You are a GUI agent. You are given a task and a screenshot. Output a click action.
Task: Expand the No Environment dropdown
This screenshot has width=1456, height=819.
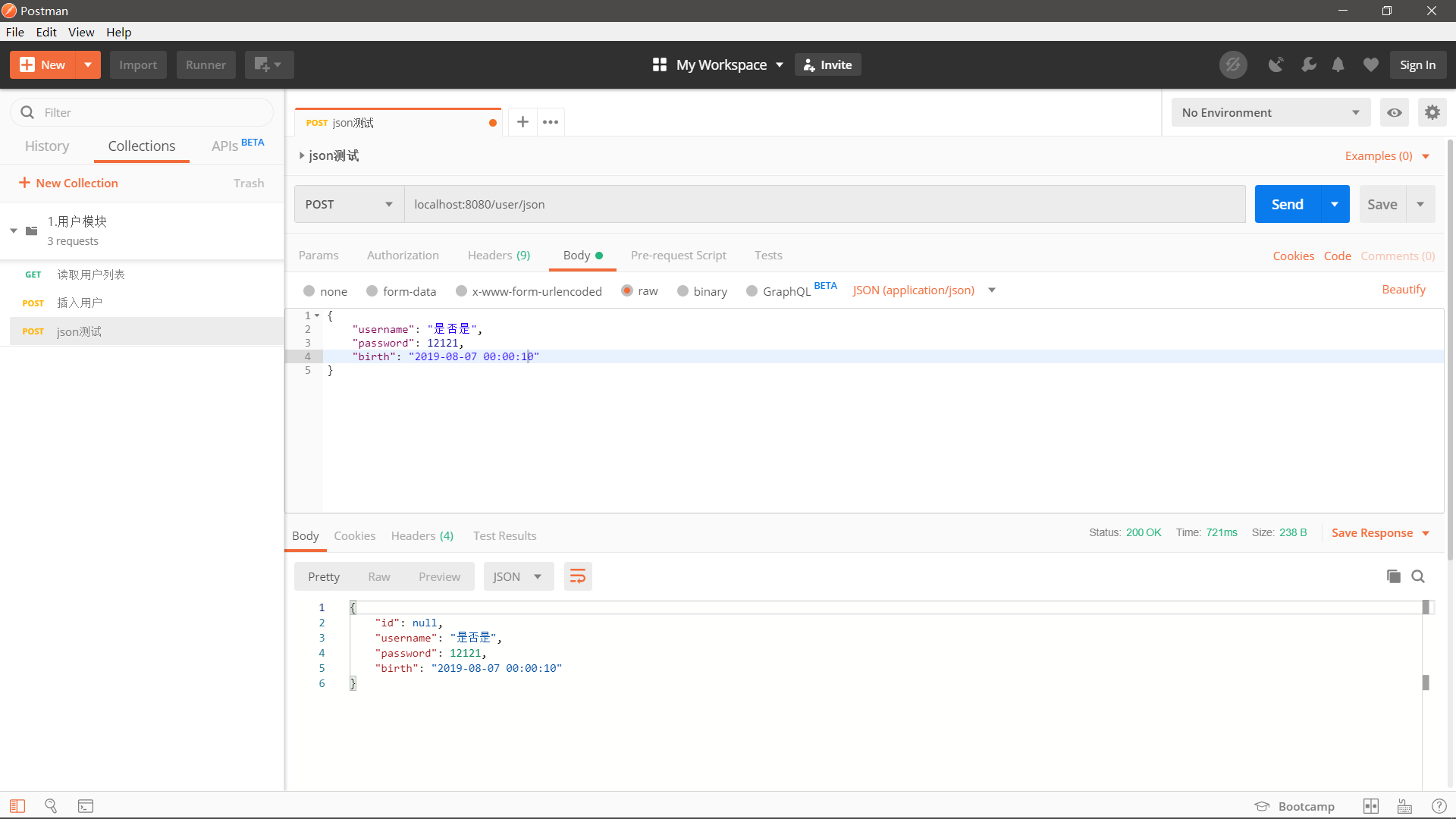pos(1270,113)
